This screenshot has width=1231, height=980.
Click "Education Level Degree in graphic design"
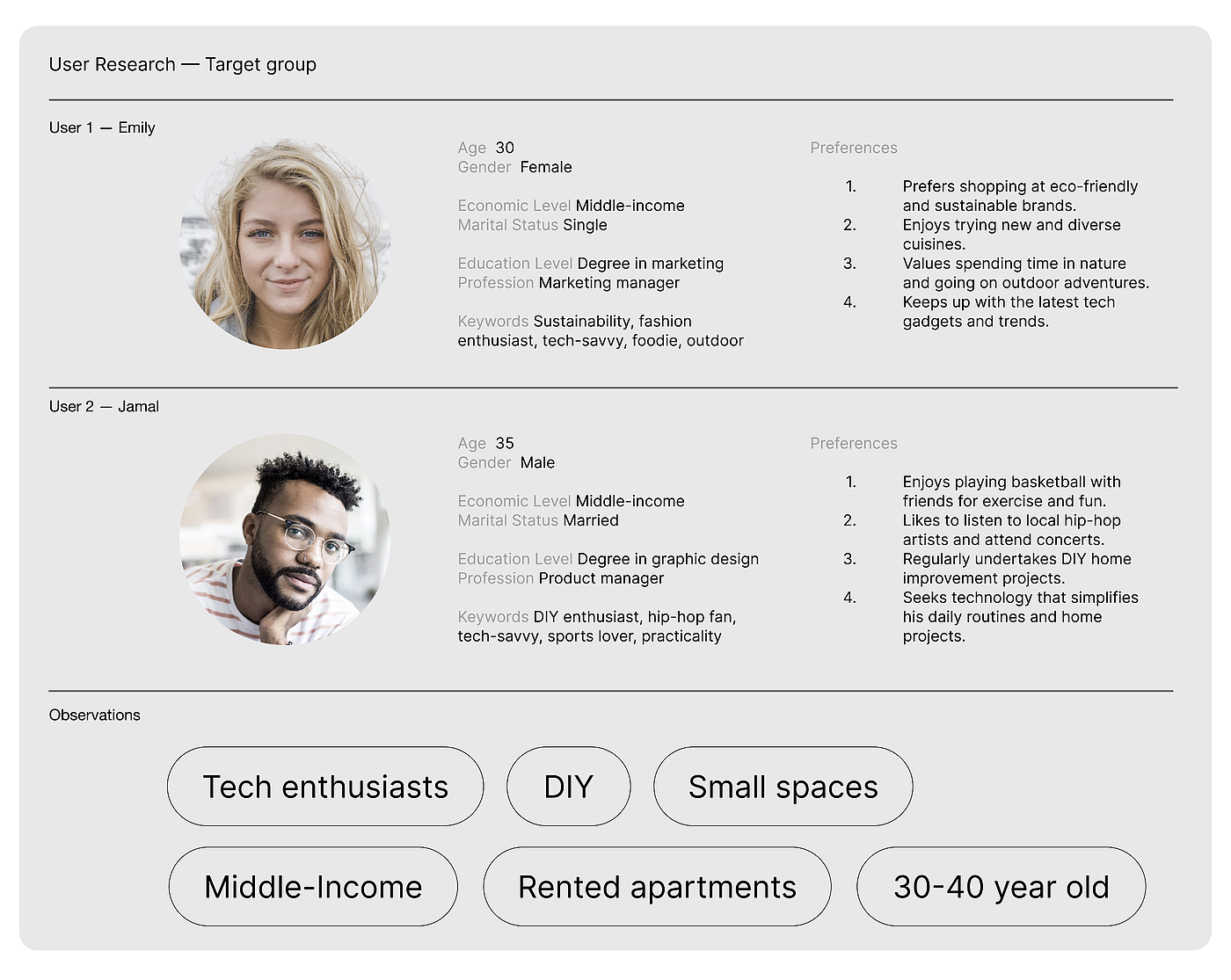608,559
